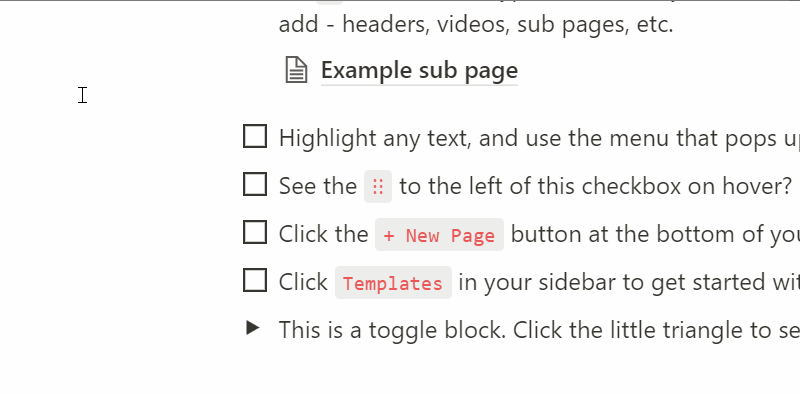Open the Example sub page link

point(419,70)
